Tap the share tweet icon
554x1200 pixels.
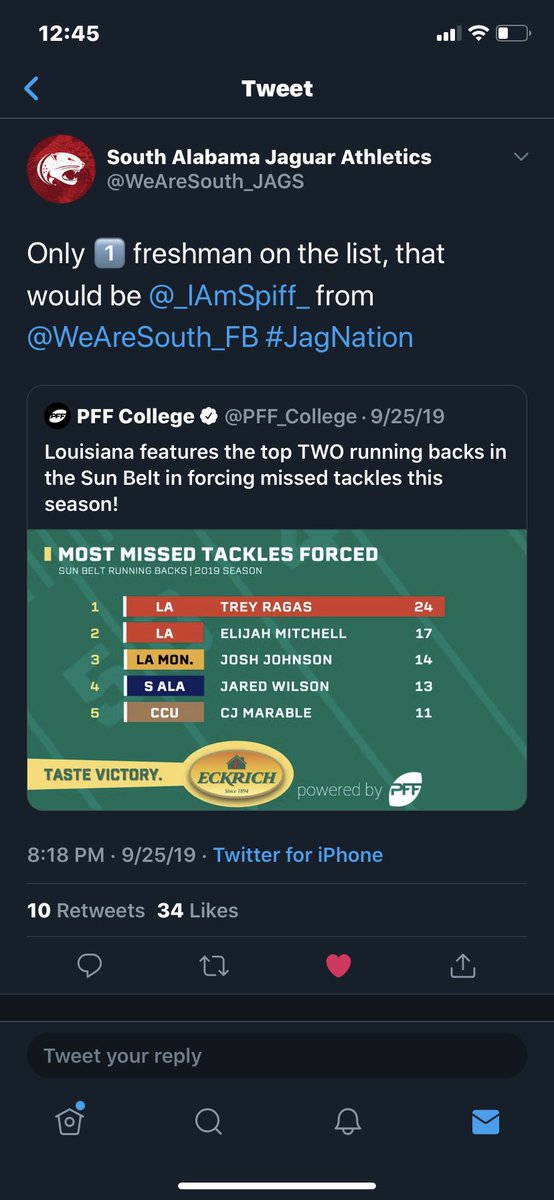(462, 964)
